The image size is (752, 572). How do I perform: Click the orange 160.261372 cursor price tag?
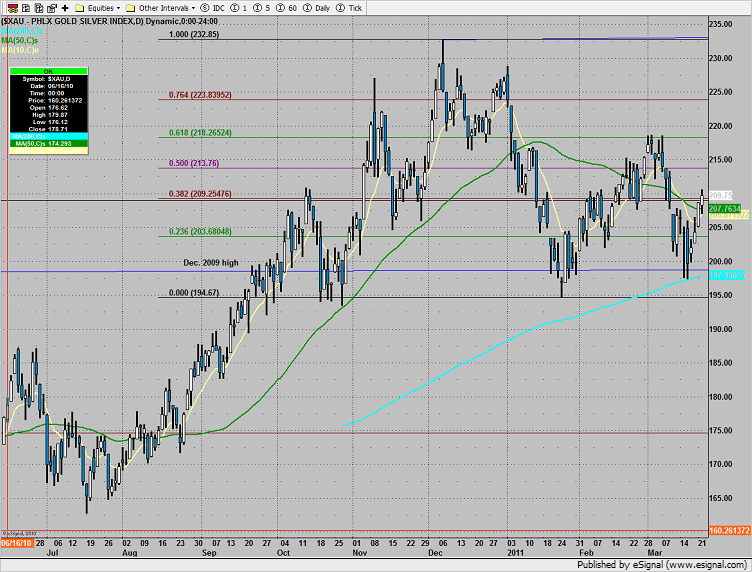pyautogui.click(x=729, y=531)
